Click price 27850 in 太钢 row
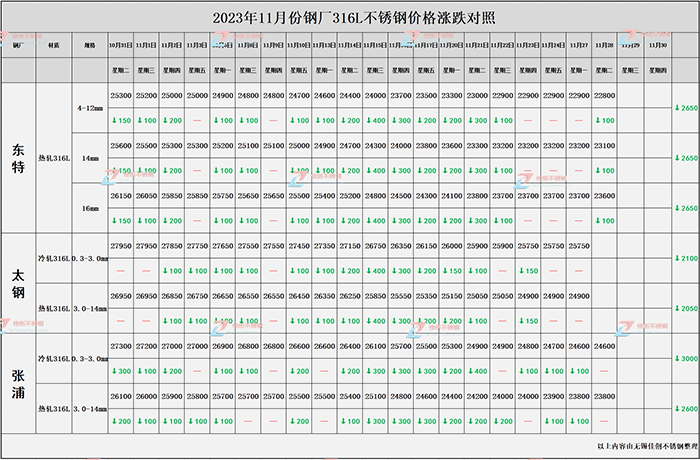The width and height of the screenshot is (700, 460). (x=172, y=246)
